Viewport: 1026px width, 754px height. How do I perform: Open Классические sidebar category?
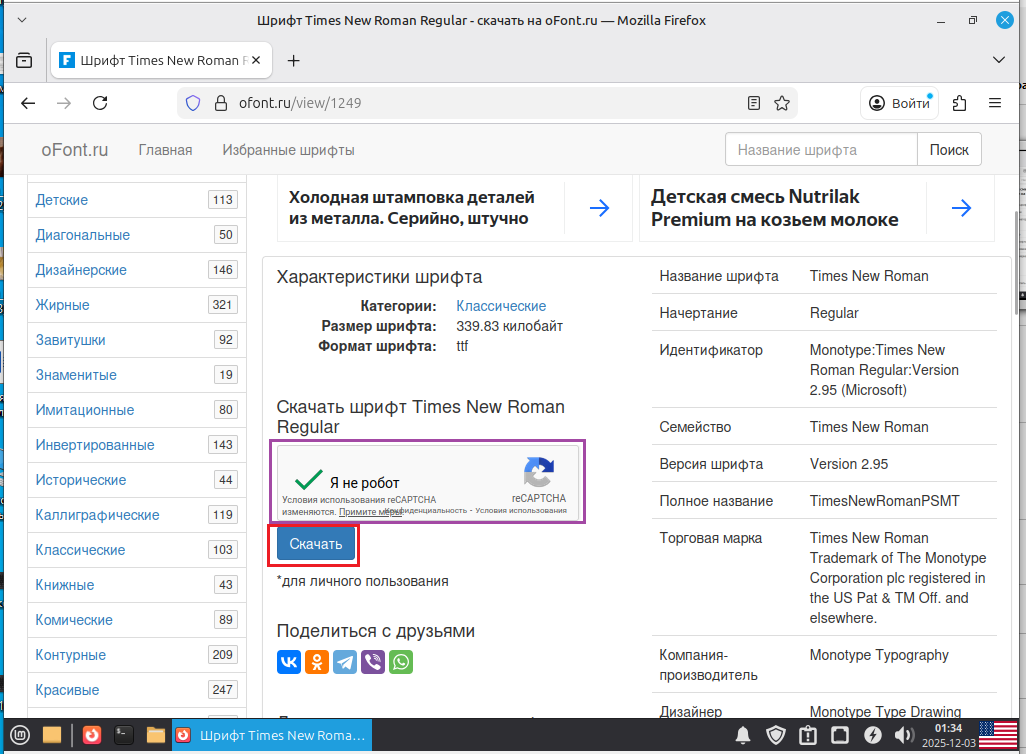click(x=80, y=550)
